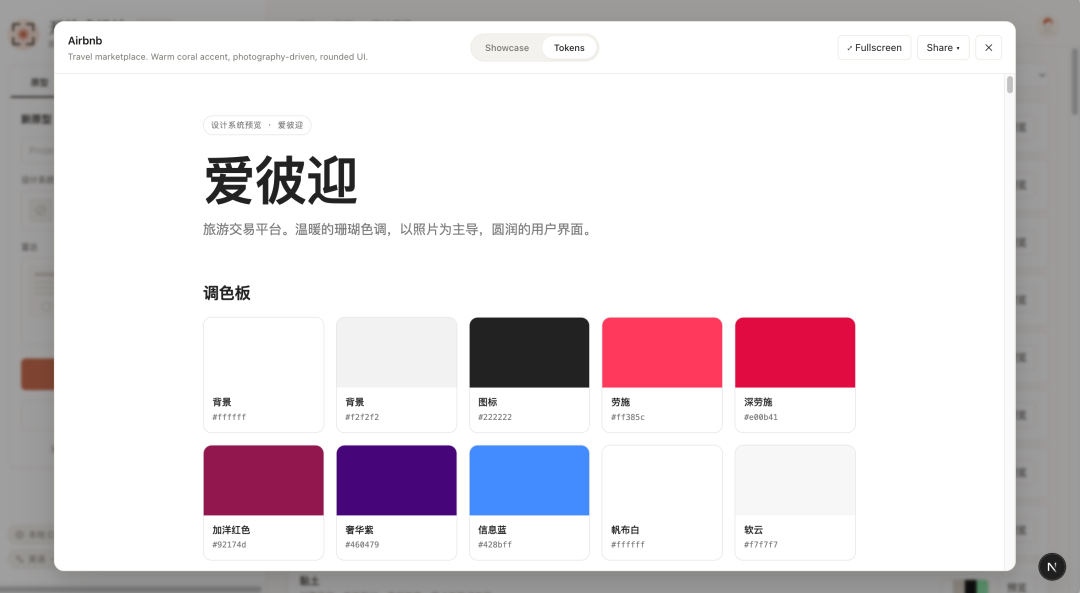The image size is (1080, 593).
Task: Click the #428bff hex code label
Action: click(x=495, y=544)
